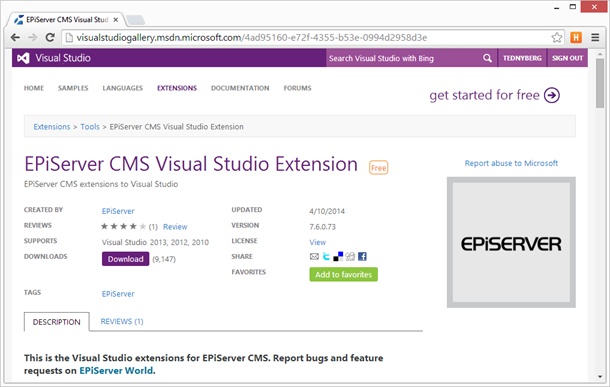This screenshot has width=610, height=387.
Task: Click the address bar URL
Action: tap(251, 37)
